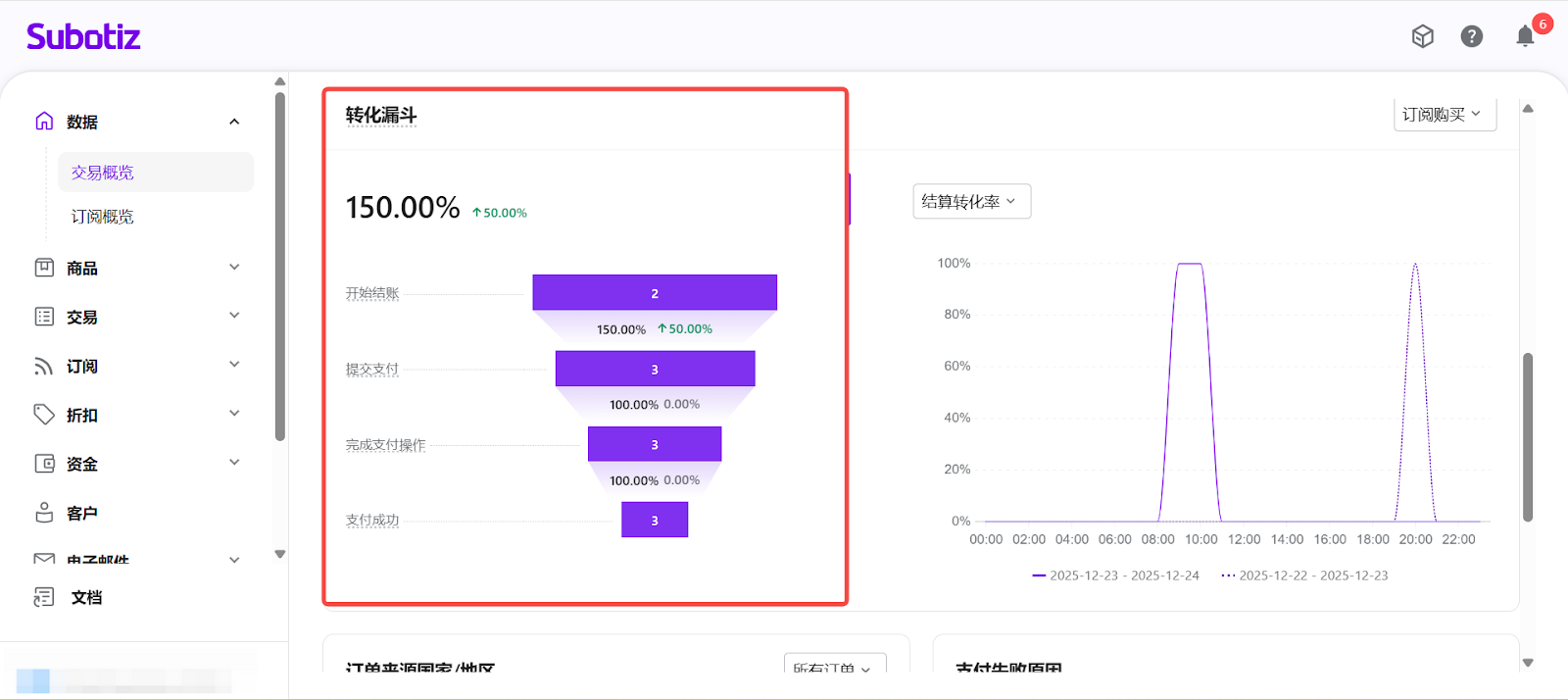Click the 折扣 tag icon in sidebar
Image resolution: width=1568 pixels, height=700 pixels.
click(x=44, y=415)
